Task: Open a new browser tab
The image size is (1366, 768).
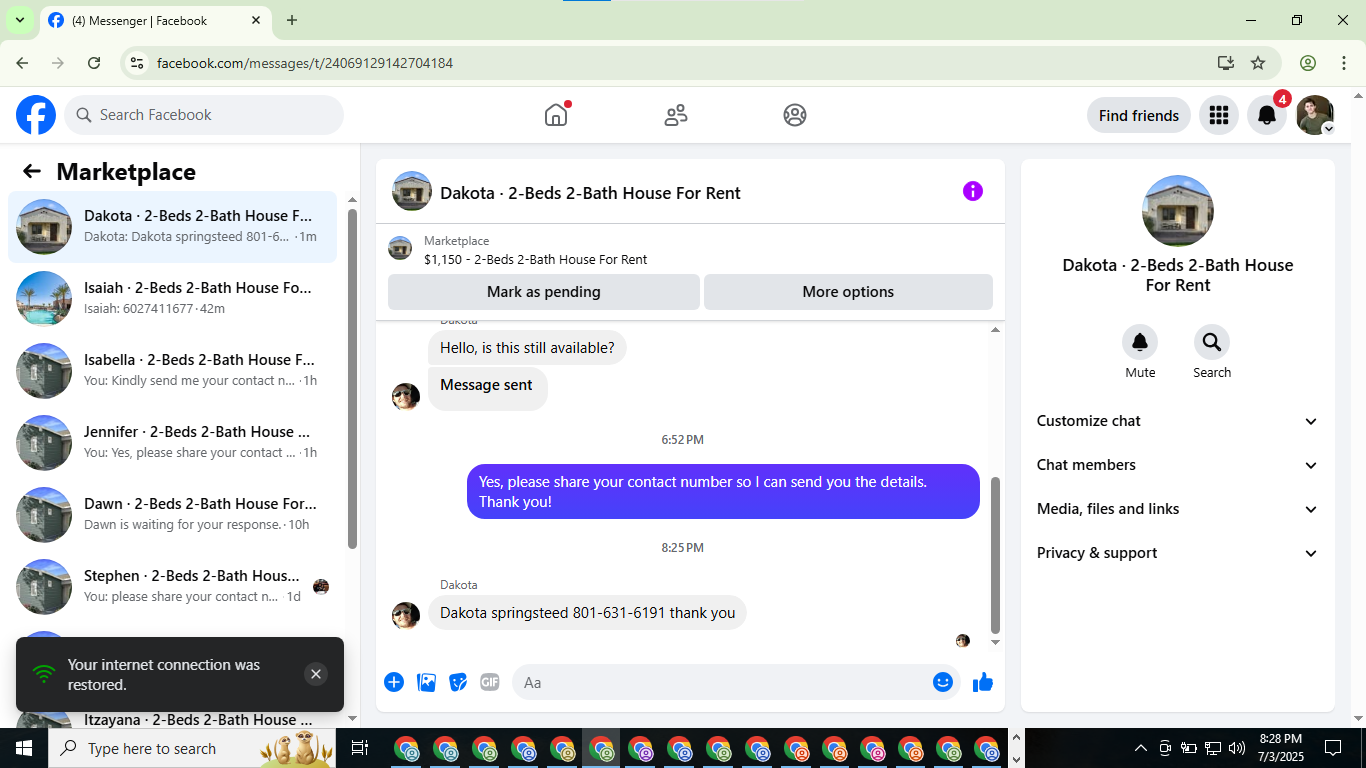Action: 292,20
